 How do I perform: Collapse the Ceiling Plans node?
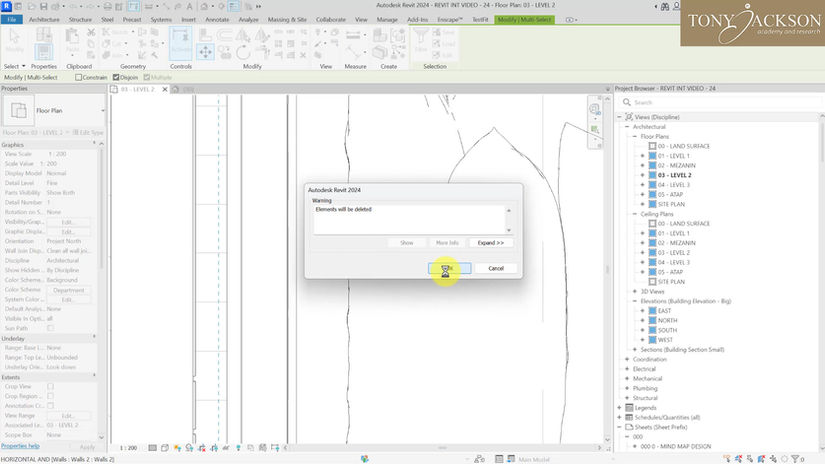click(x=635, y=214)
